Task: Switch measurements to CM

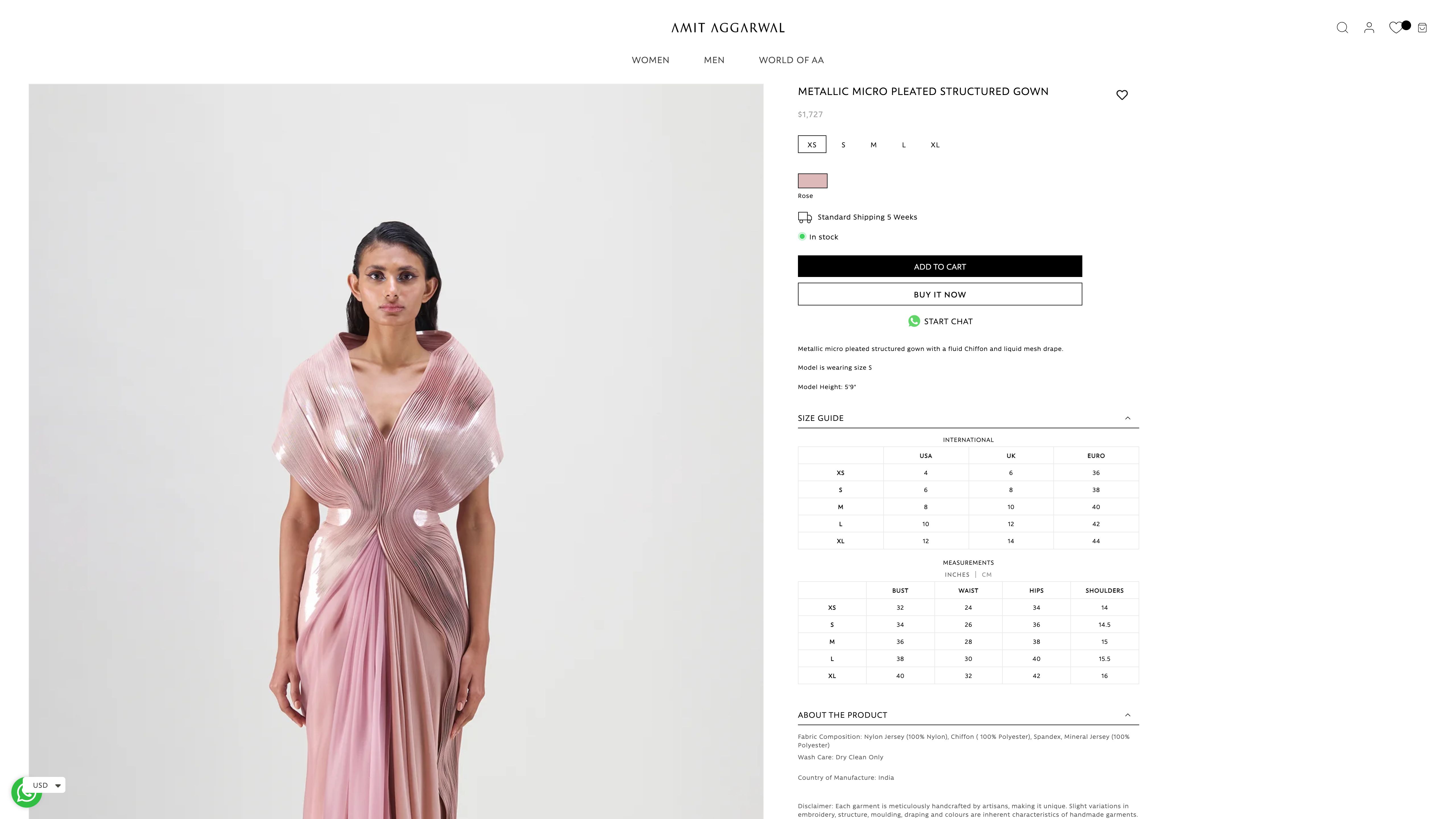Action: tap(986, 574)
